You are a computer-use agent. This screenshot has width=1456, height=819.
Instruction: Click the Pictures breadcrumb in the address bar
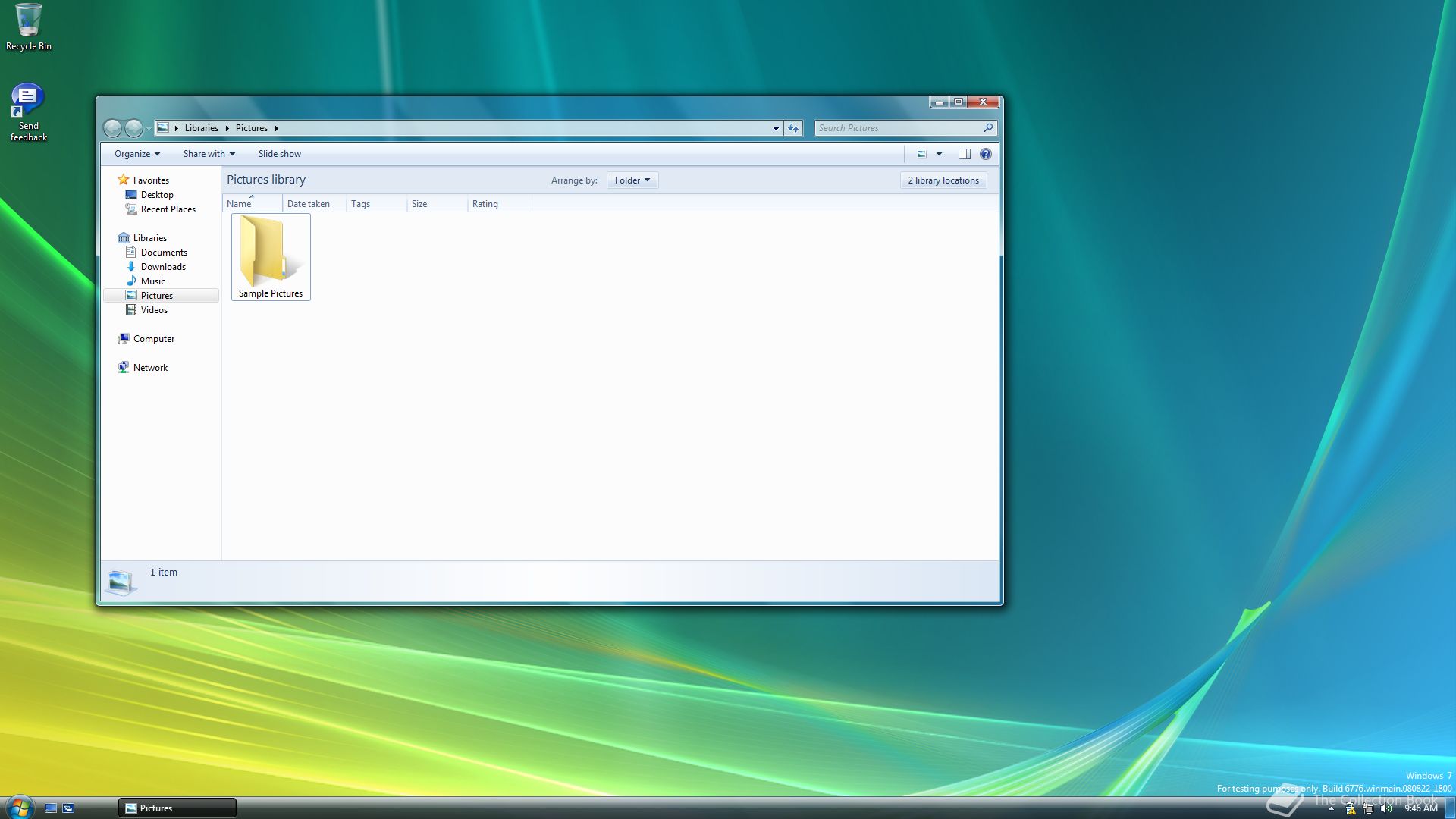tap(251, 128)
